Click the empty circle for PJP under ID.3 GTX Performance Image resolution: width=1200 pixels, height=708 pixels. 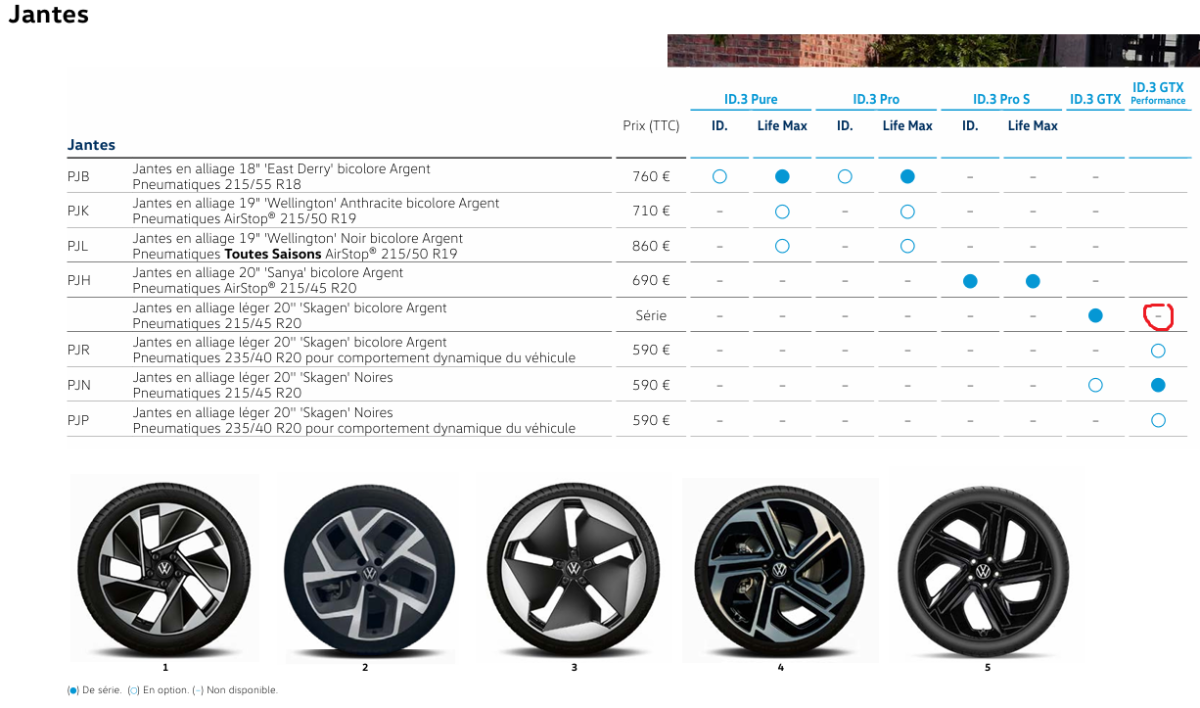tap(1158, 420)
